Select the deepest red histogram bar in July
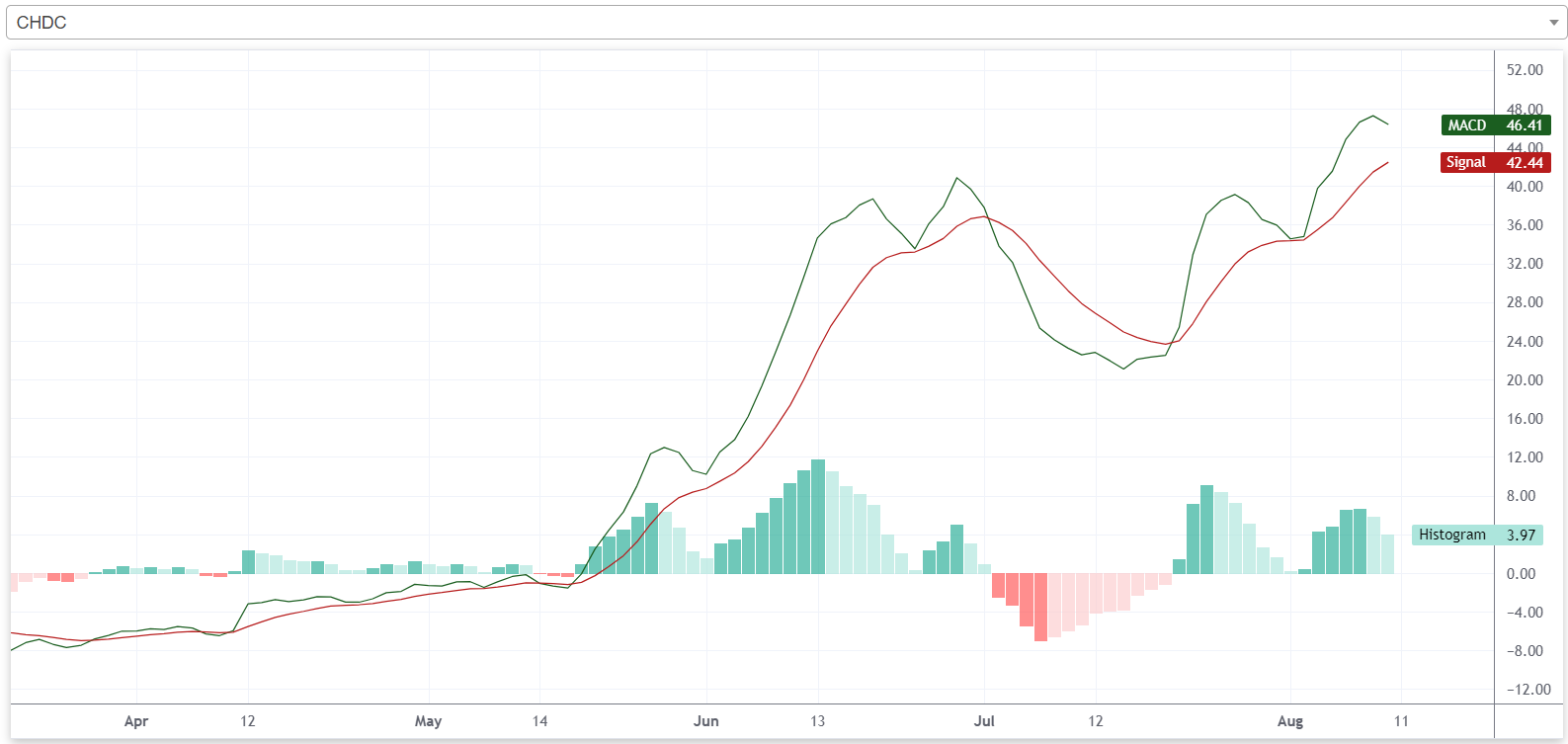 coord(1040,608)
